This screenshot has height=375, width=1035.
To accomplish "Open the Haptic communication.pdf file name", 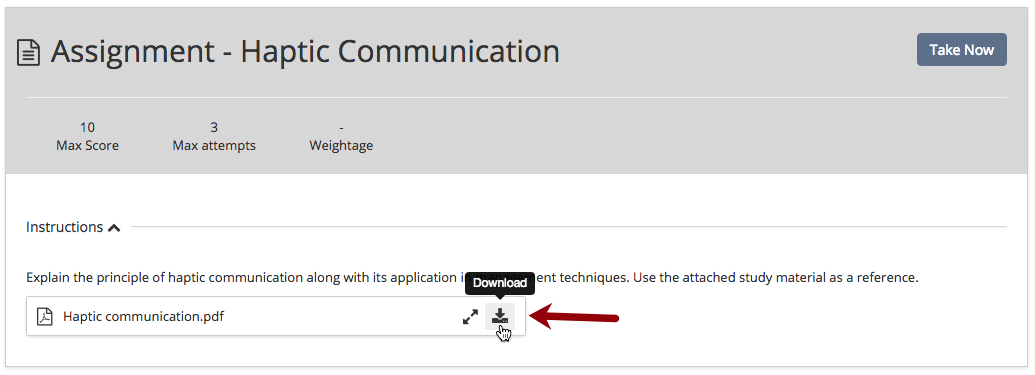I will coord(143,316).
